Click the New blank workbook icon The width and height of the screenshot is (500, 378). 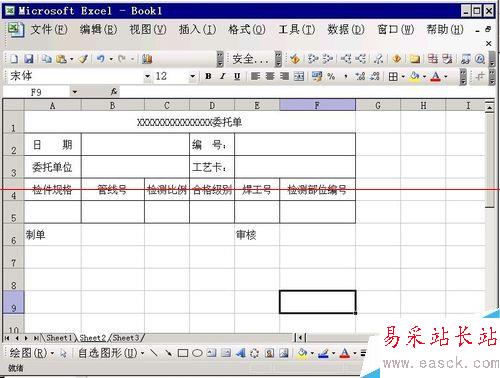[x=14, y=59]
